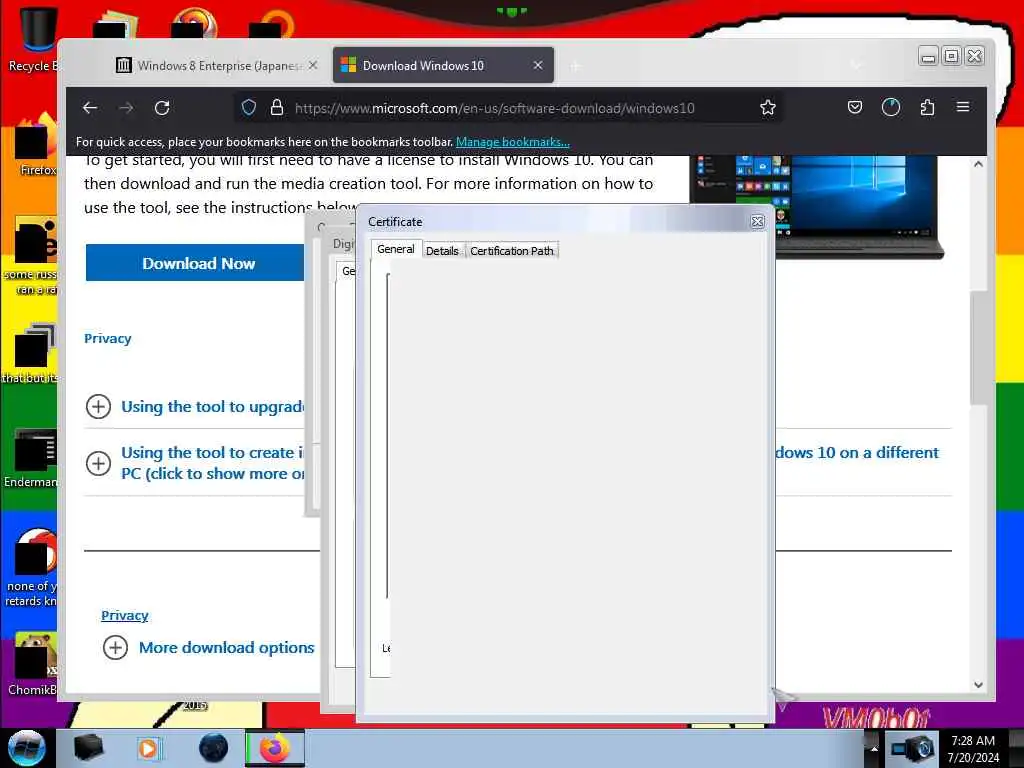View site security via the padlock icon
Screen dimensions: 1024x768
(x=277, y=108)
